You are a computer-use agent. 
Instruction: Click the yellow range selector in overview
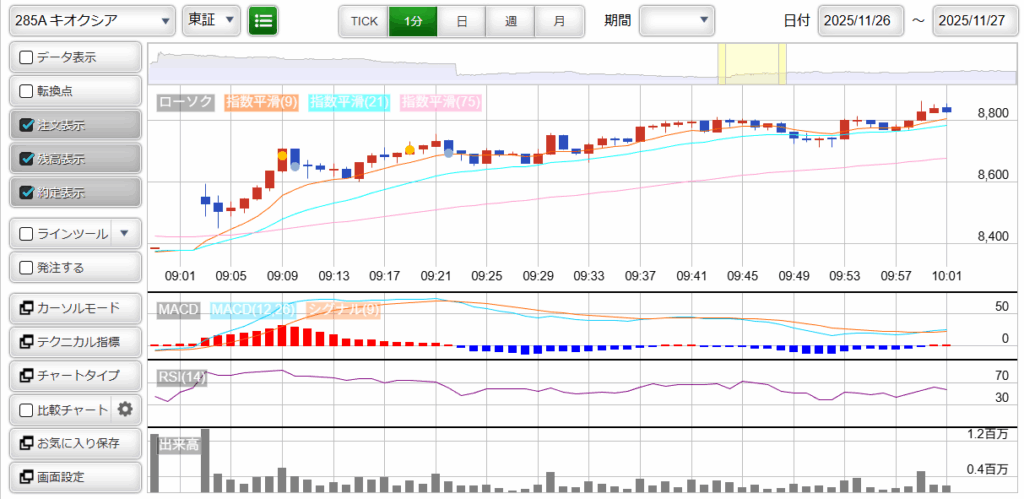click(752, 64)
